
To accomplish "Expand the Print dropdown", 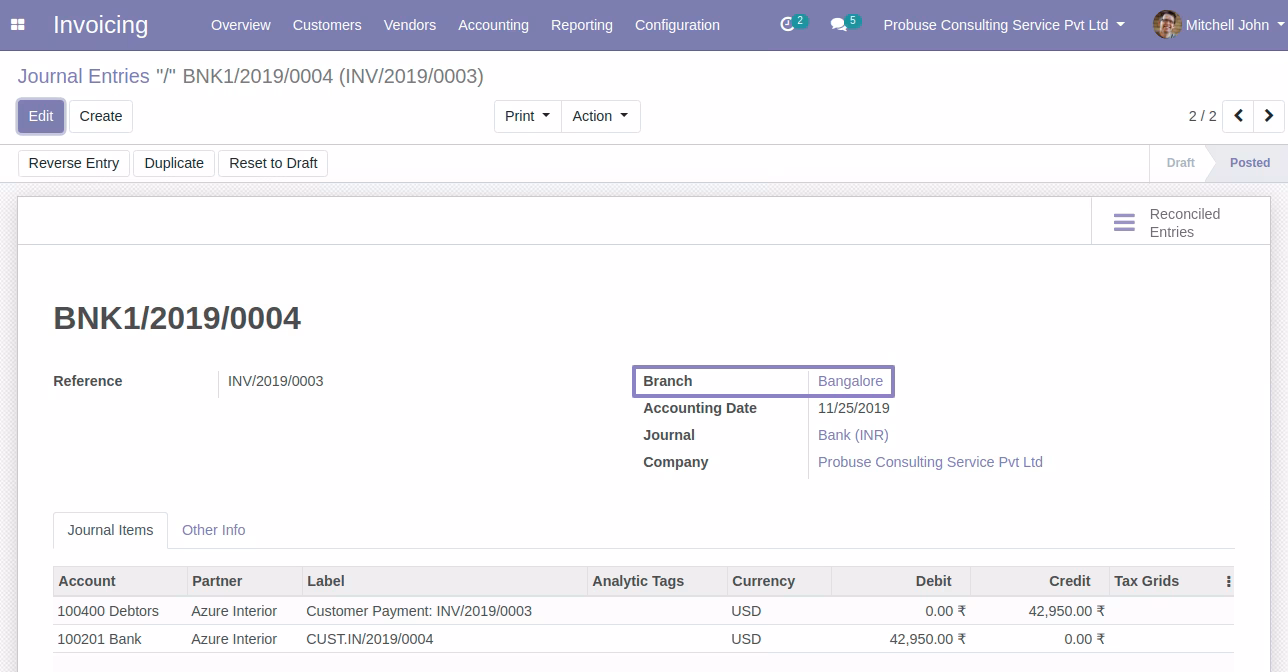I will (528, 116).
